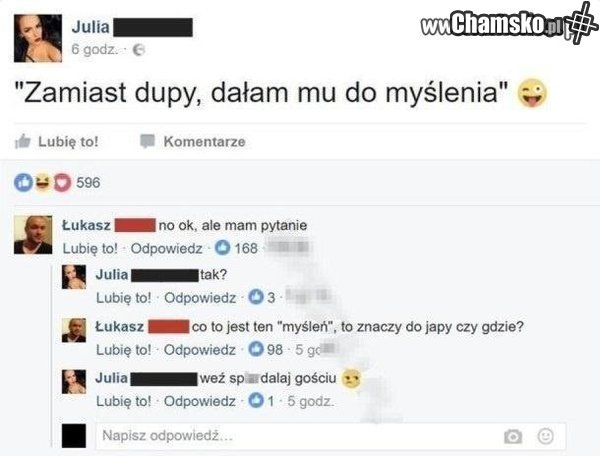
Task: Click the heart reaction icon near 596
Action: [62, 182]
